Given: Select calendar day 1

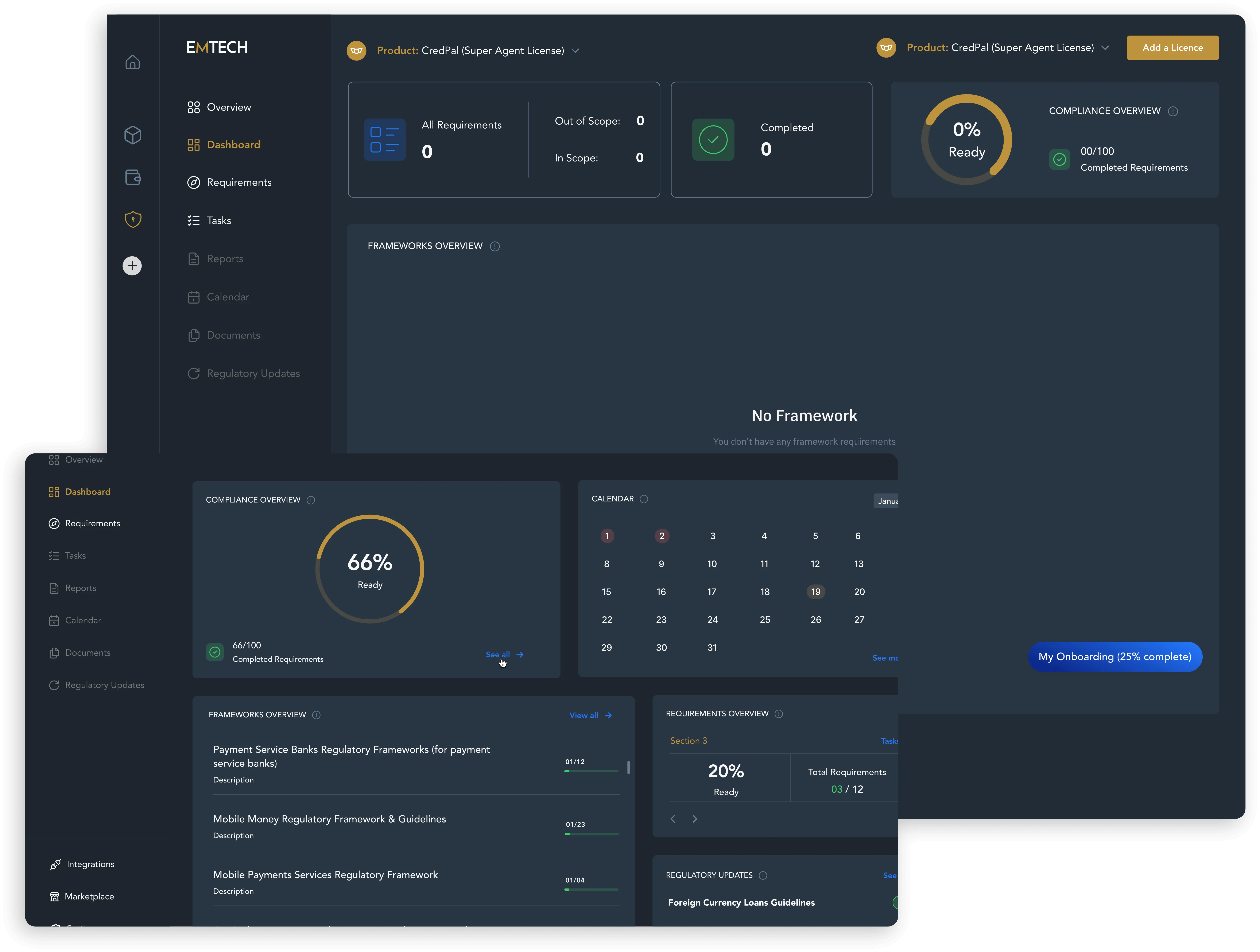Looking at the screenshot, I should click(x=607, y=536).
